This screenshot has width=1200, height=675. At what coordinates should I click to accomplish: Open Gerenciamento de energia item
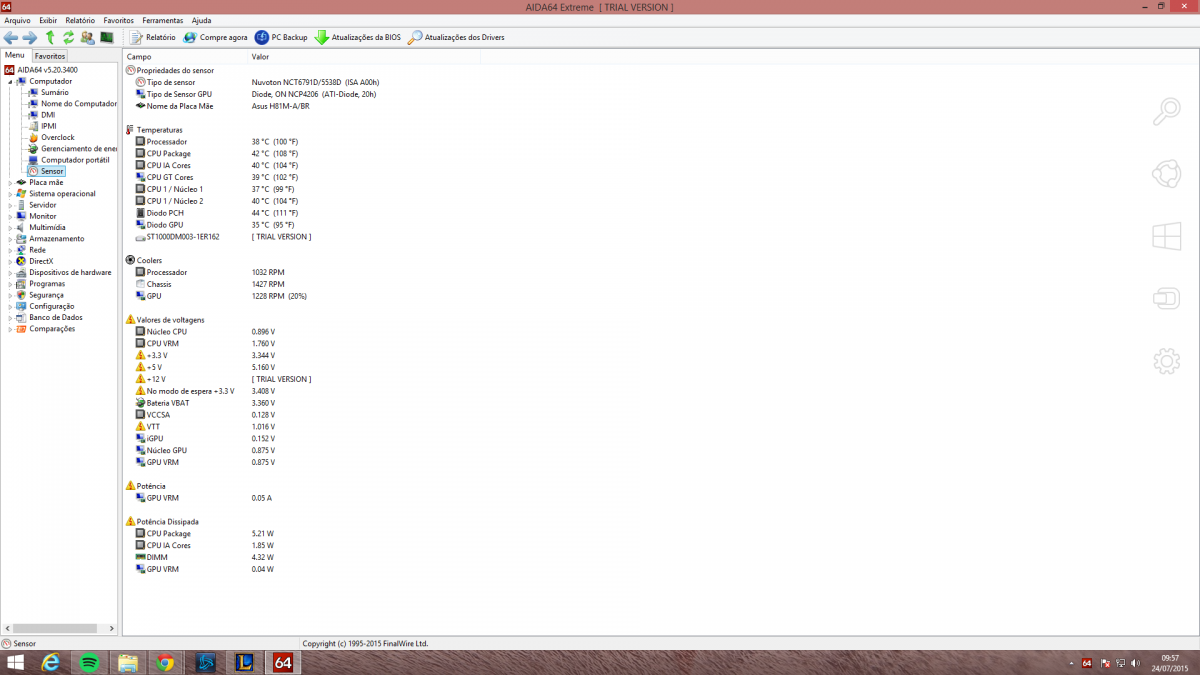click(x=79, y=148)
